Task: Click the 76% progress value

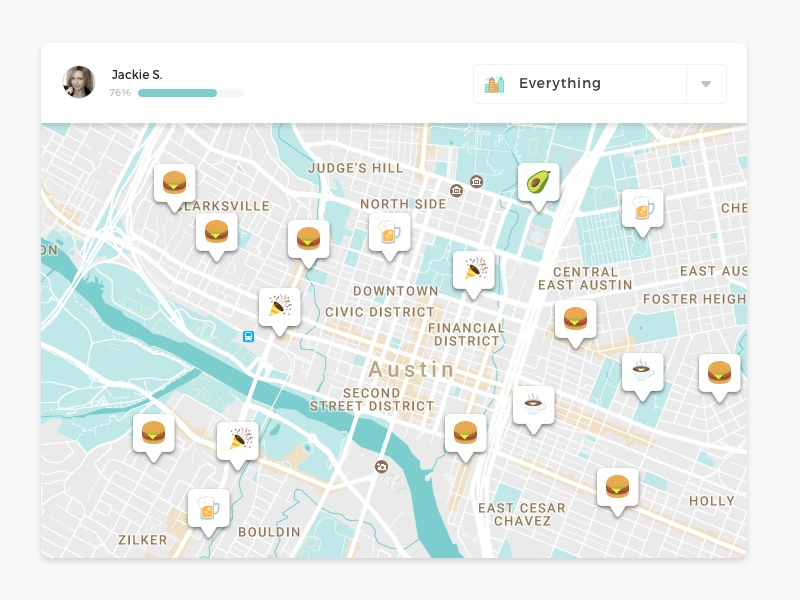Action: click(x=120, y=92)
